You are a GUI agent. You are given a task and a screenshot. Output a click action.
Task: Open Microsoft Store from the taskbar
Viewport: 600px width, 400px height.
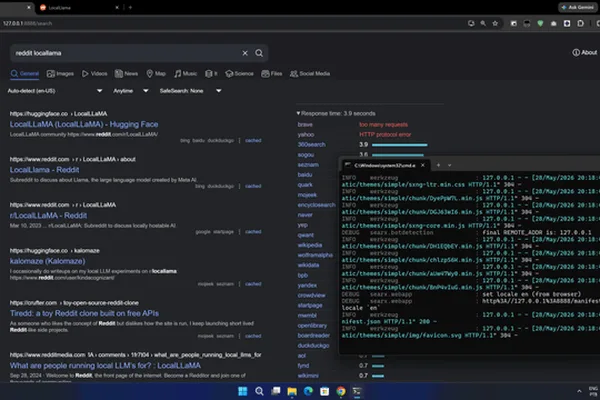(324, 391)
